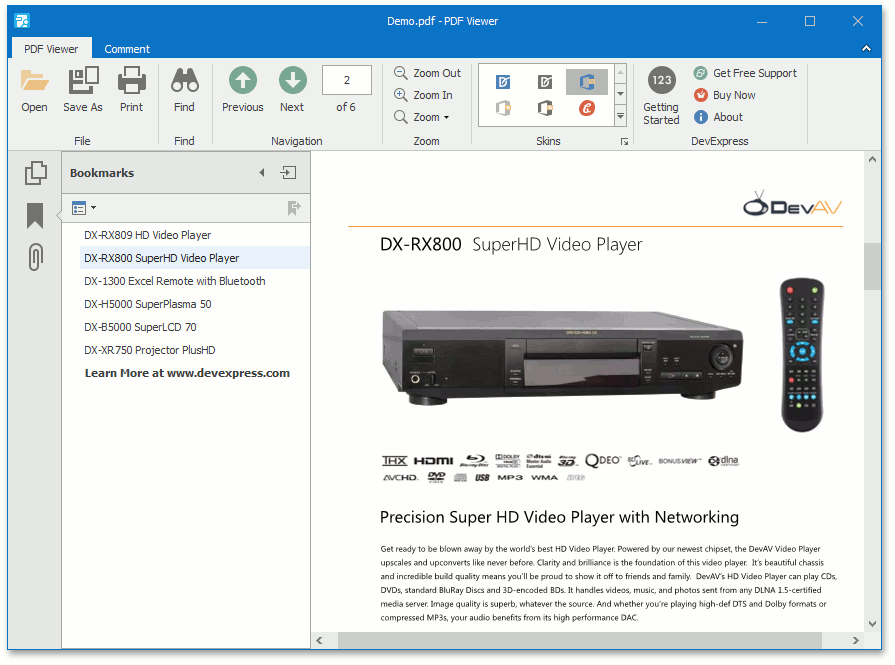Open the bookmark options dropdown
This screenshot has width=895, height=665.
point(84,208)
